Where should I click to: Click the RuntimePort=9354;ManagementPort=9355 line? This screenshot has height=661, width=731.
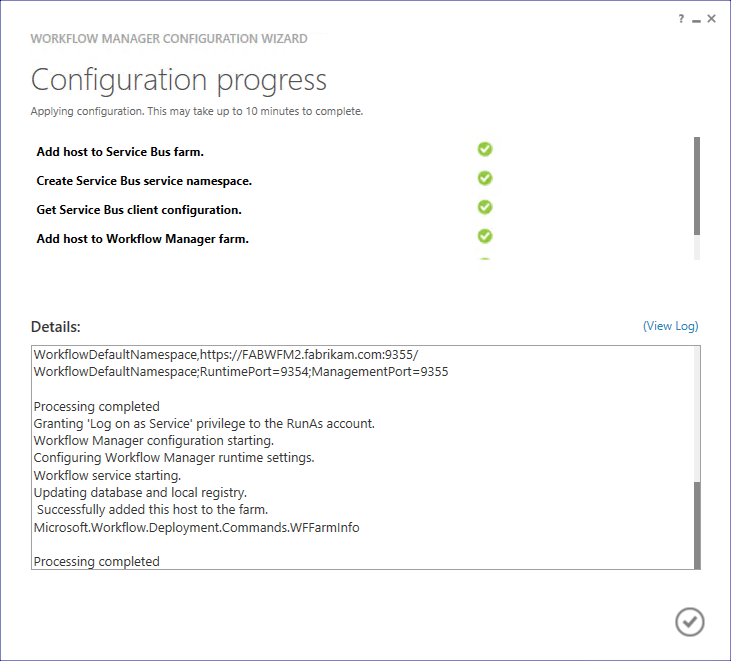pyautogui.click(x=241, y=372)
